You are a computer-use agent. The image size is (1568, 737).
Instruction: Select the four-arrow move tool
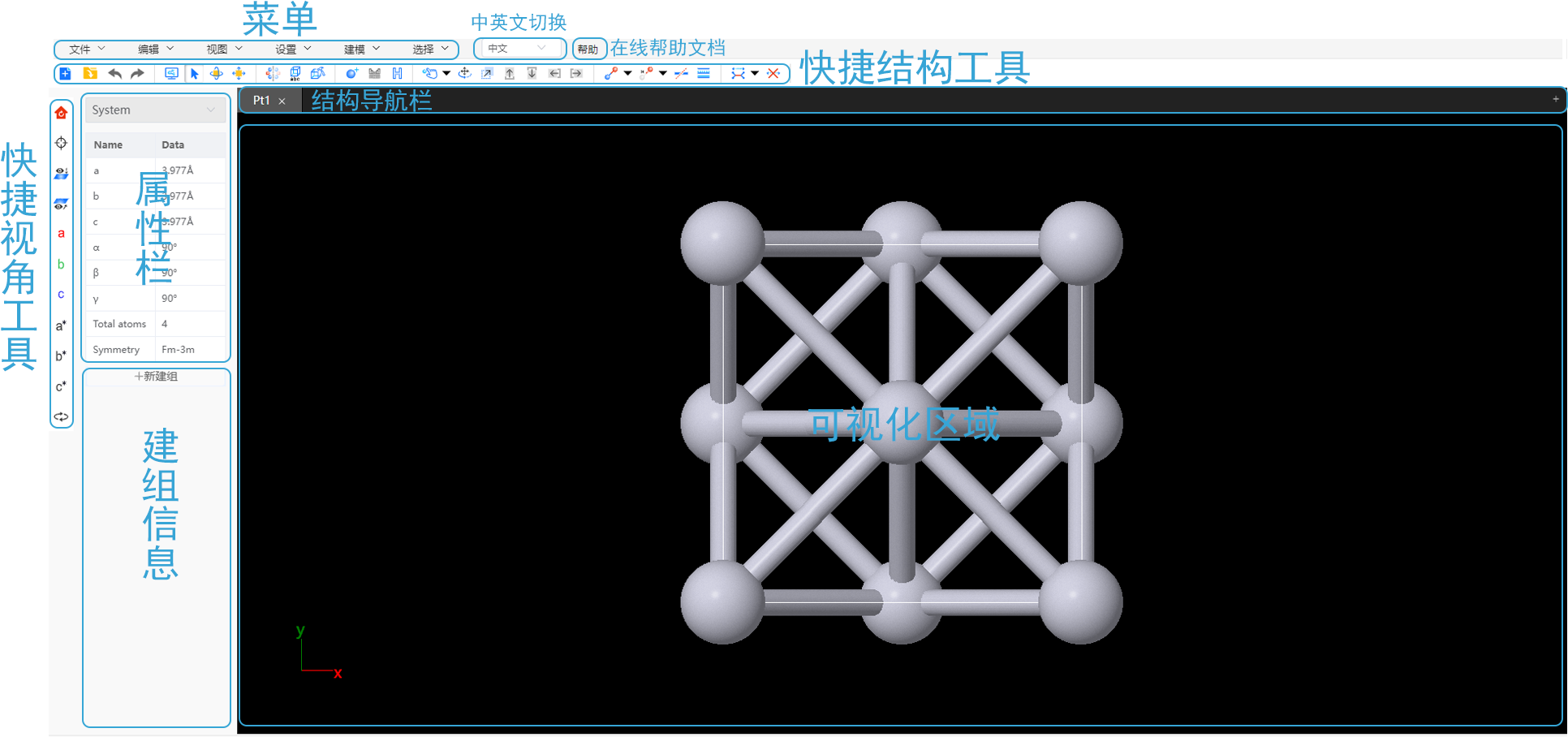(239, 74)
